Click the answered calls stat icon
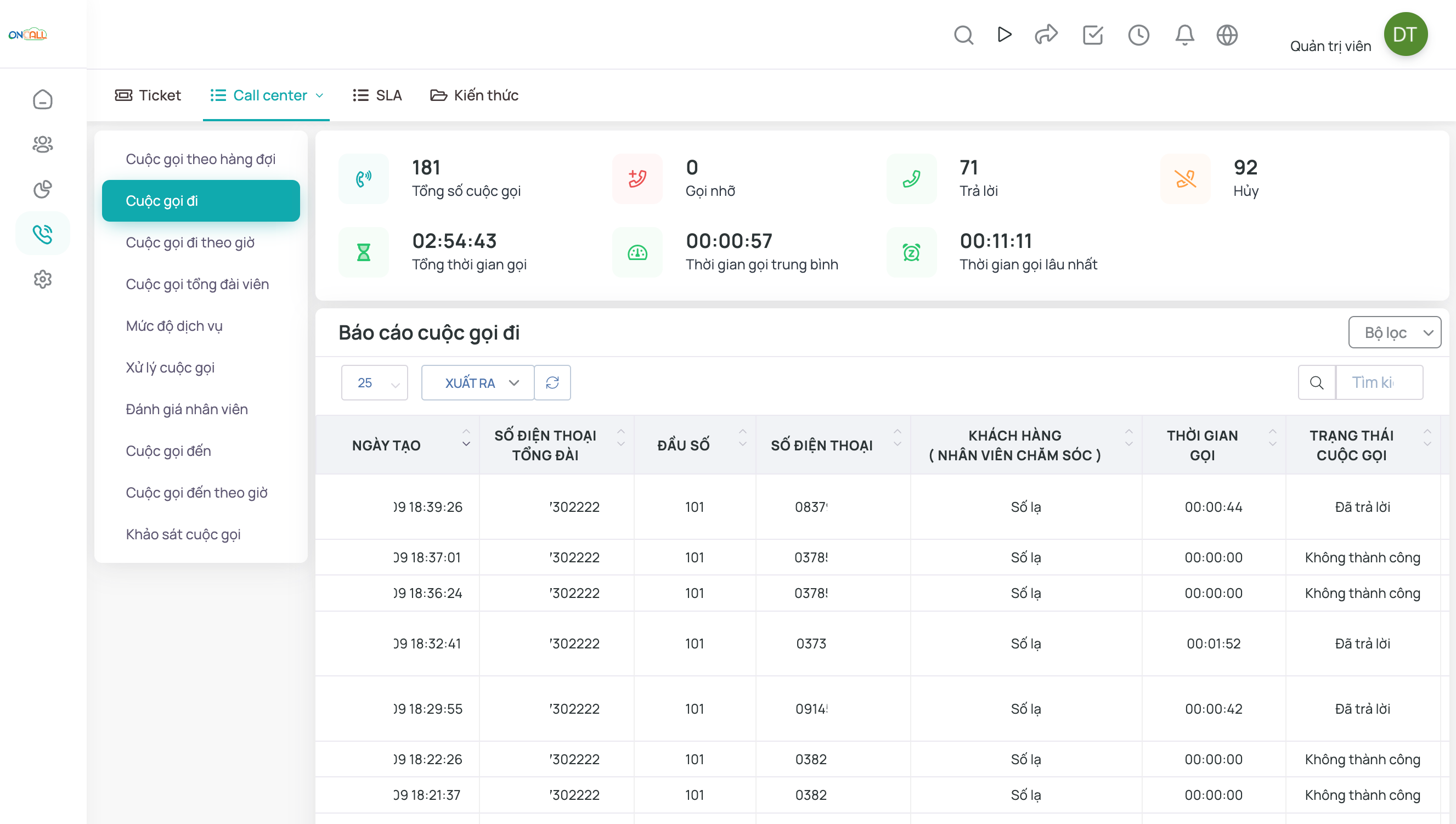The image size is (1456, 824). click(911, 179)
